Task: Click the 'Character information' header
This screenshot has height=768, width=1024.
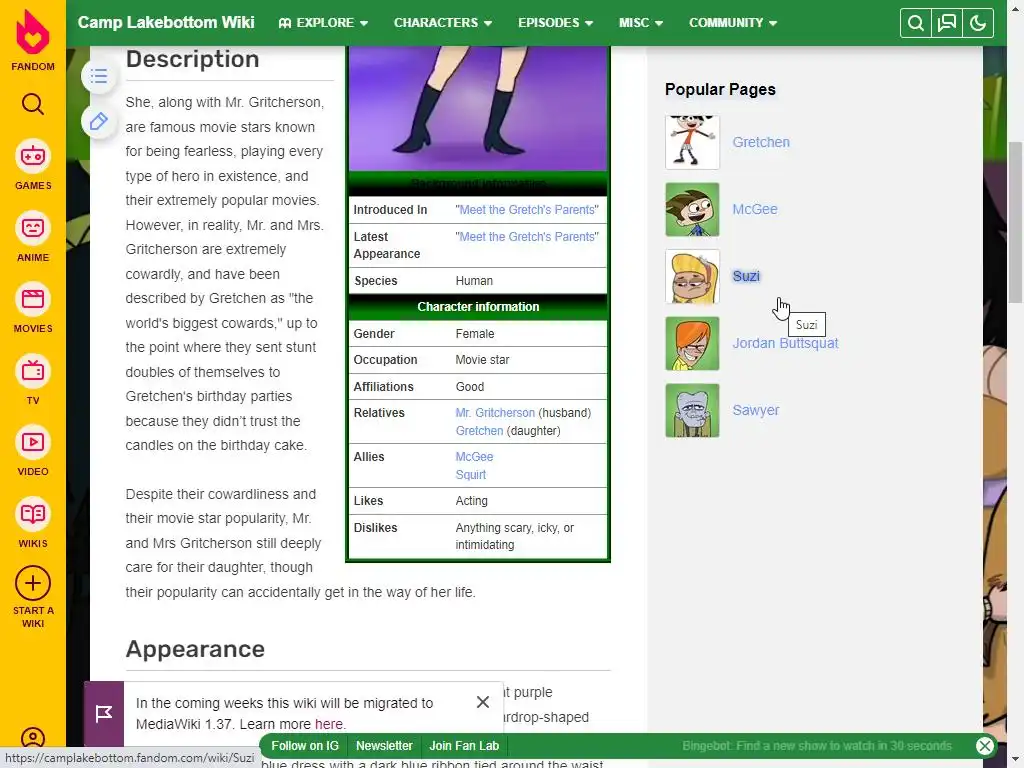Action: pyautogui.click(x=478, y=307)
